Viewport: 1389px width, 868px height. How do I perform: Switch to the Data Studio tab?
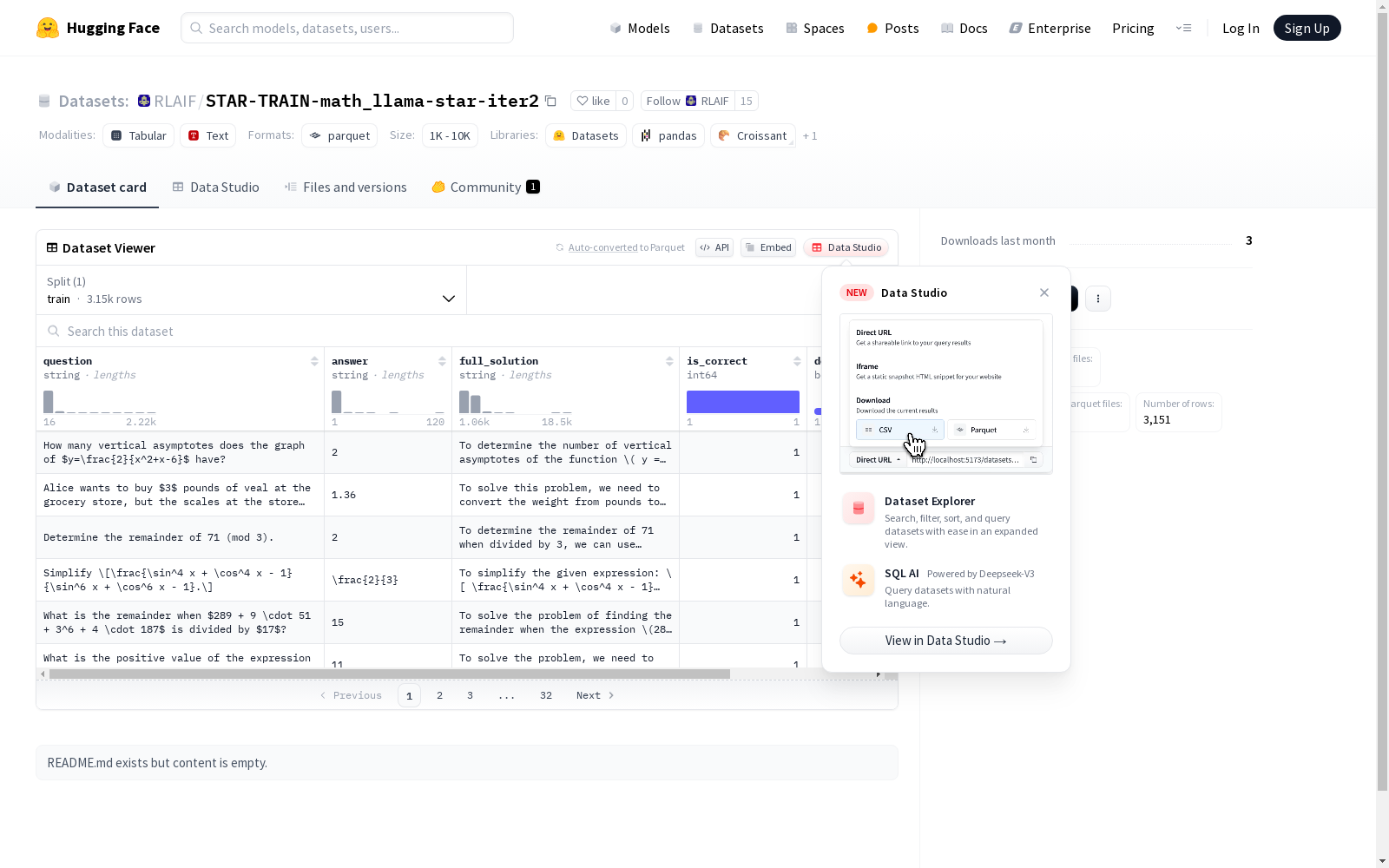point(215,187)
